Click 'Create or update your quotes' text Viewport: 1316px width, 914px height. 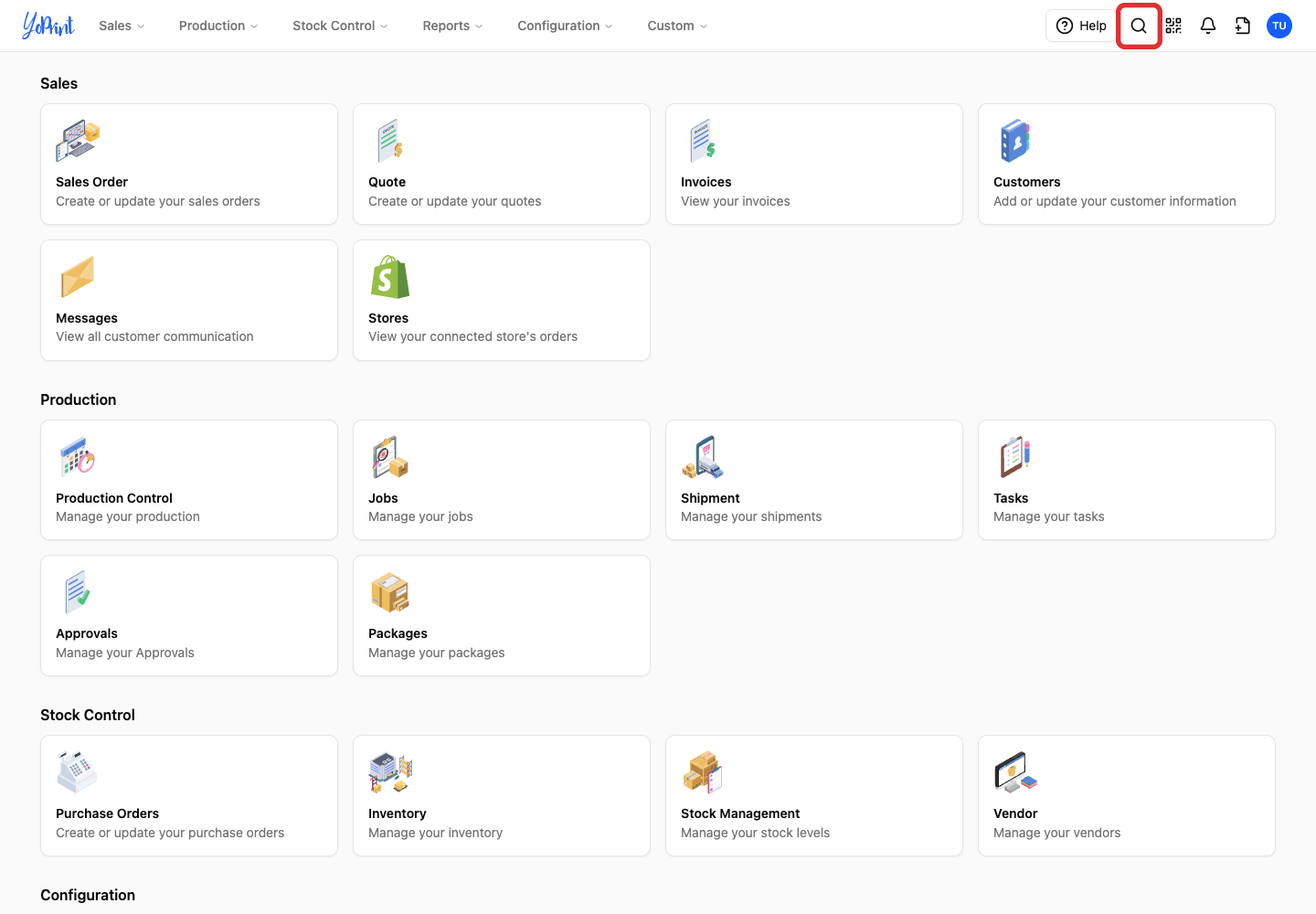(x=455, y=201)
